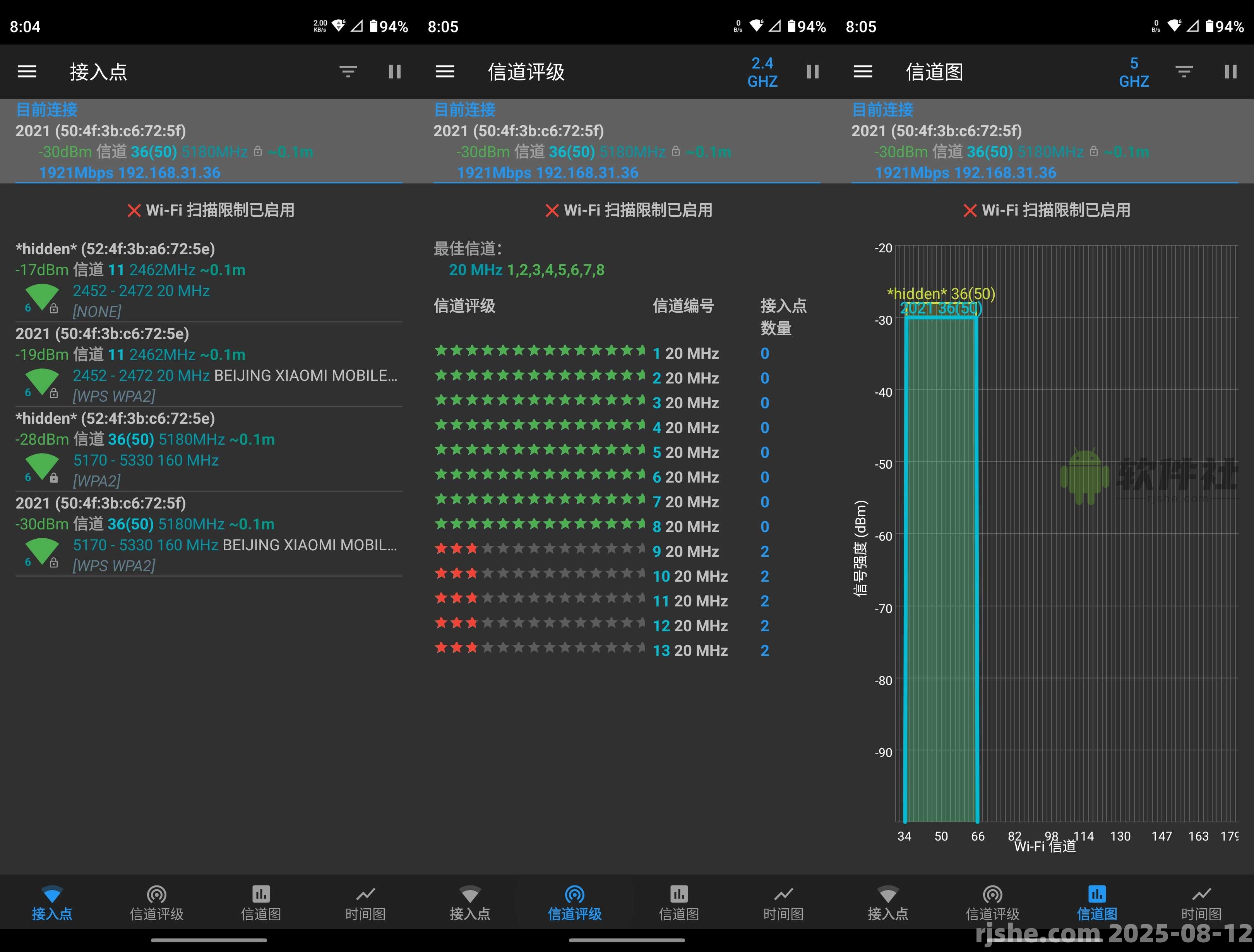Open navigation drawer in 信道图 view
This screenshot has width=1254, height=952.
(x=863, y=72)
